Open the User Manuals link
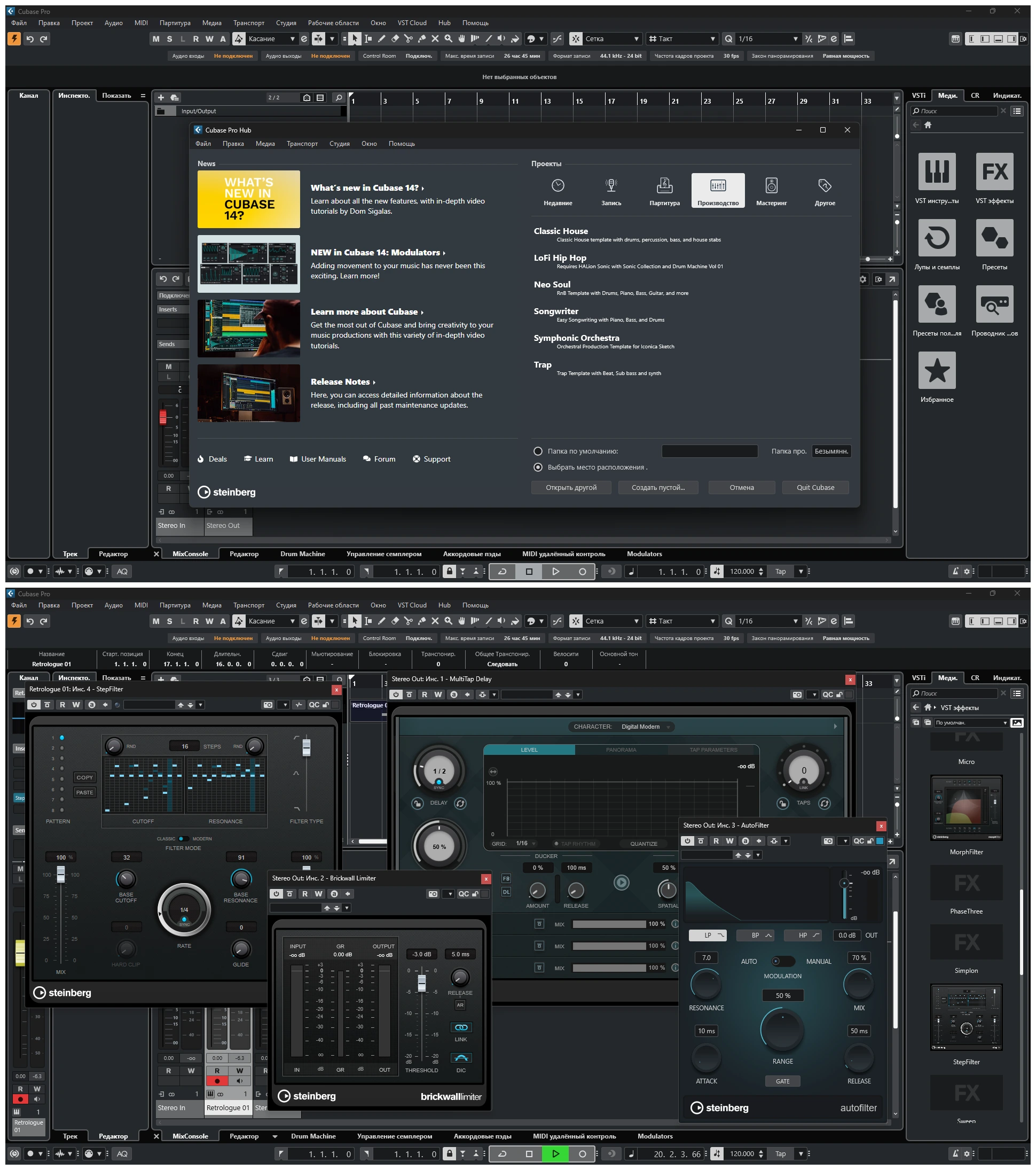 (318, 459)
